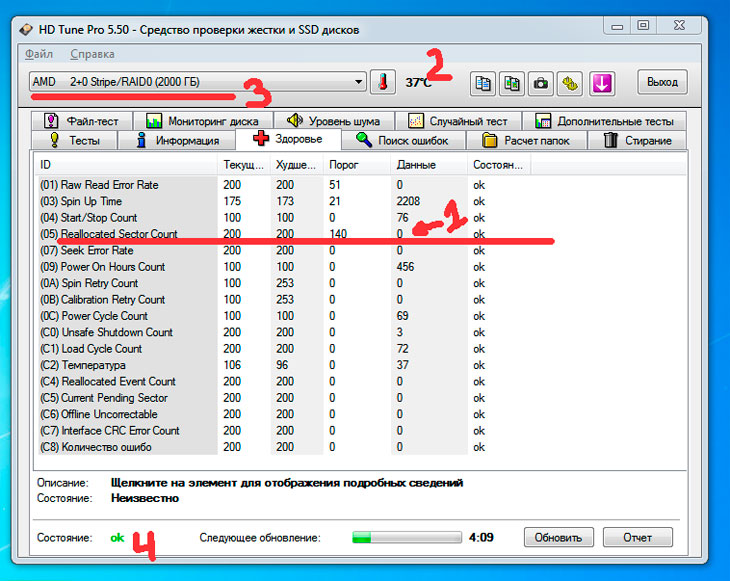
Task: Click the 456 Power On Hours data value
Action: (405, 267)
